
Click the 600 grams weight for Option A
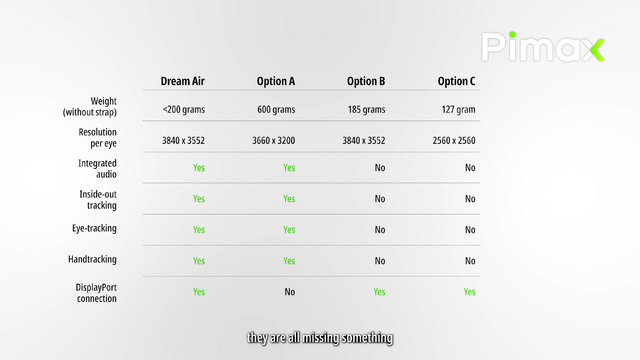[276, 109]
